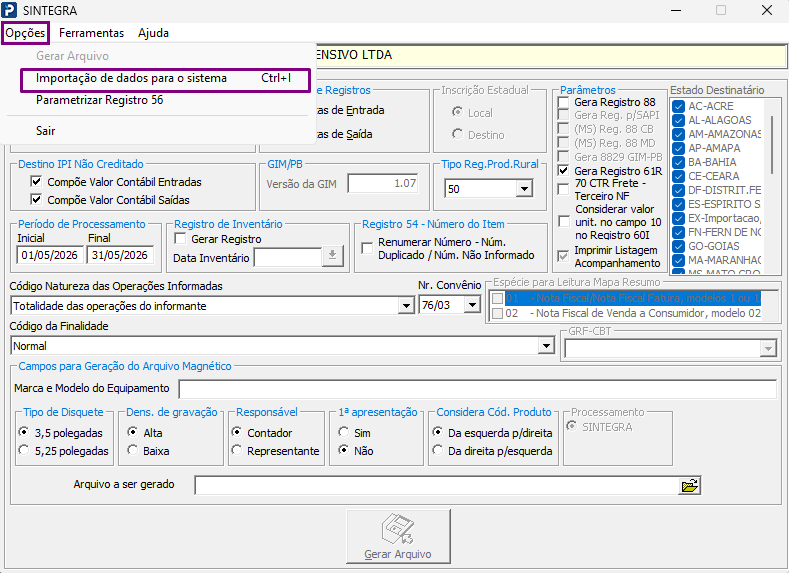Click the folder browse icon for Arquivo a ser gerado
Screen dimensions: 789x573
tap(689, 486)
